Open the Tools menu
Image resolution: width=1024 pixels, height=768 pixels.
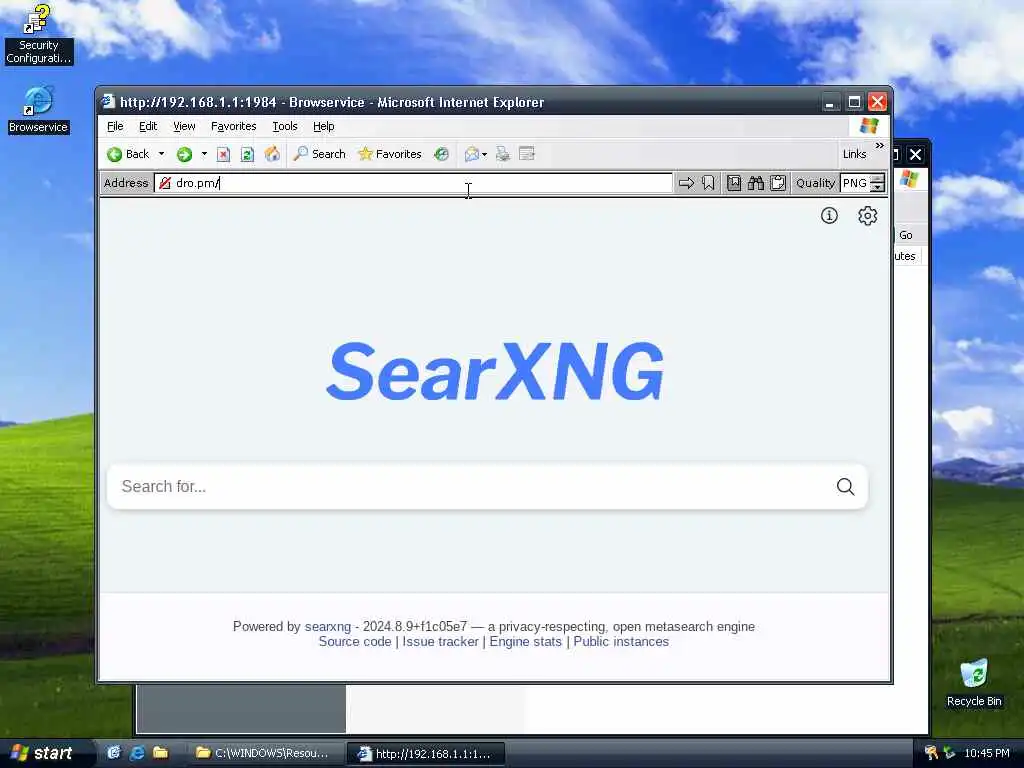tap(285, 126)
